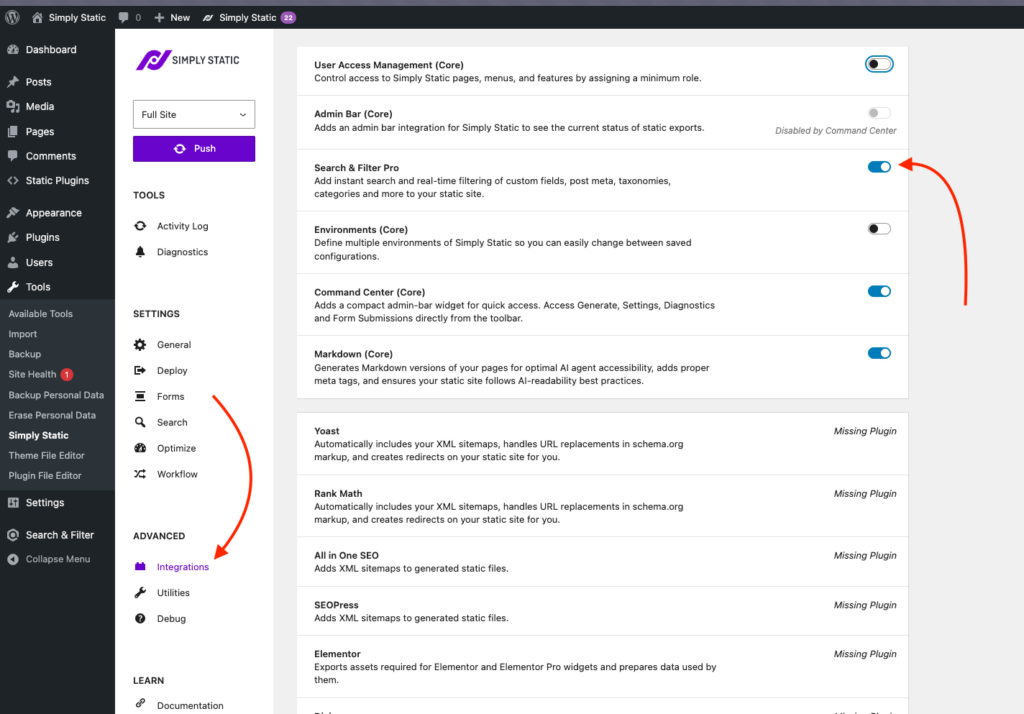Disable the Command Center (Core) integration

click(x=878, y=291)
